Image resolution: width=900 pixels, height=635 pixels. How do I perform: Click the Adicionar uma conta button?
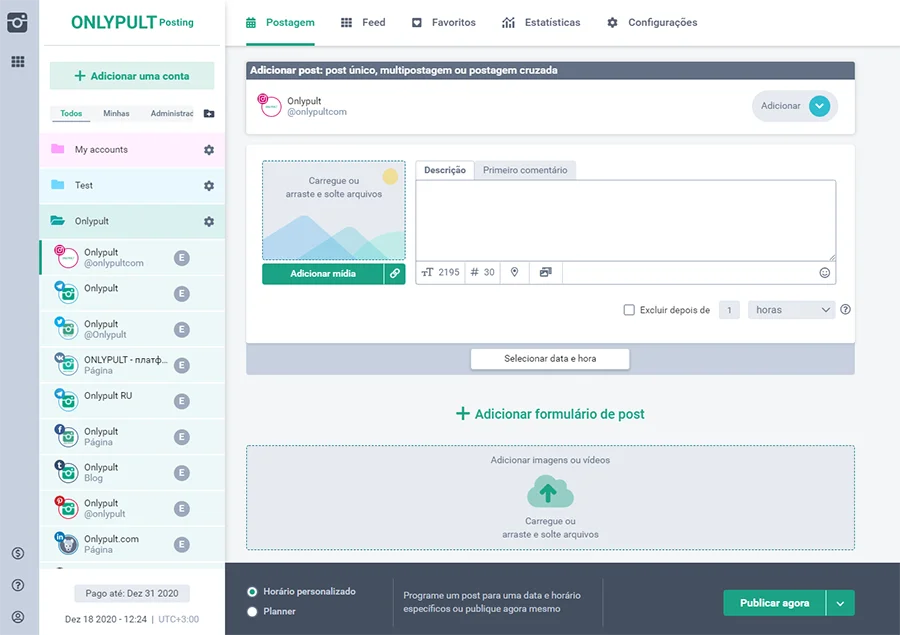tap(132, 76)
